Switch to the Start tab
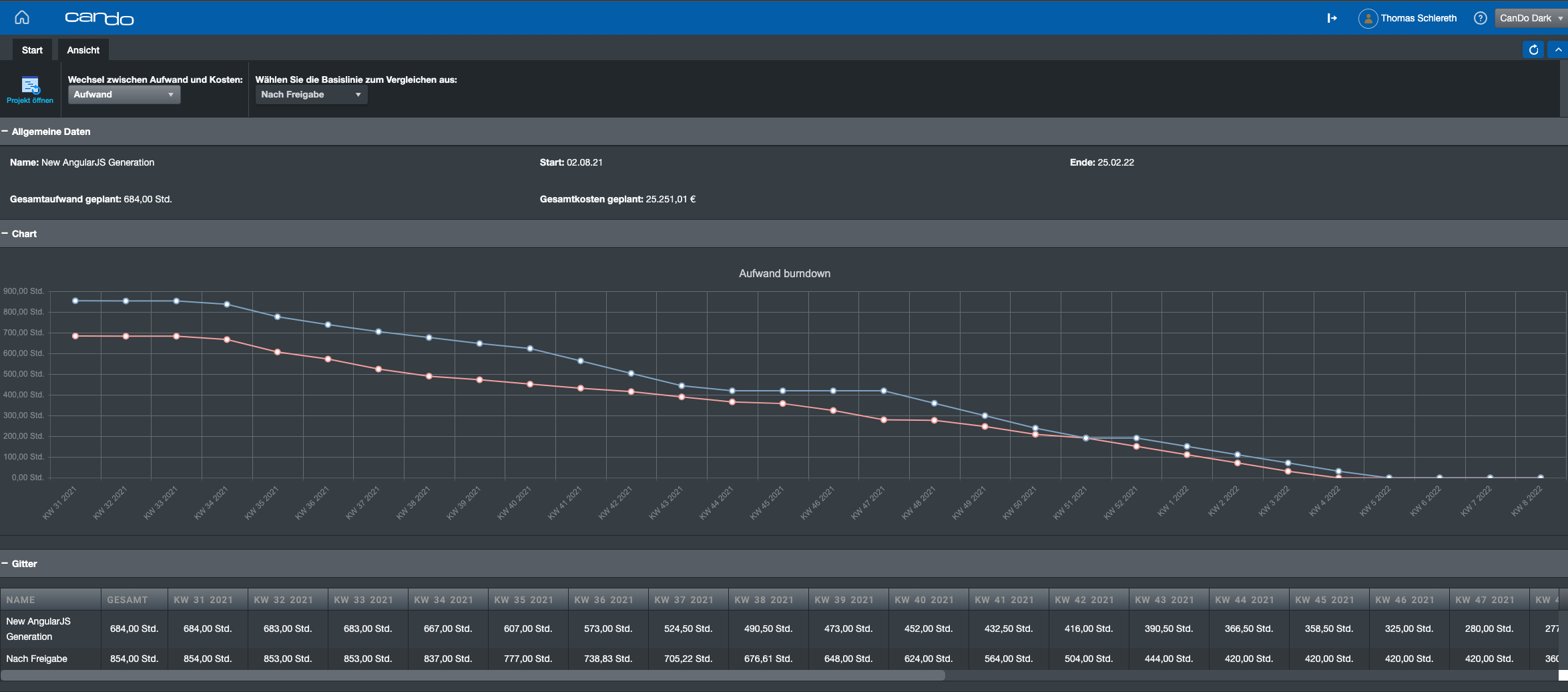Viewport: 1568px width, 692px height. (x=32, y=50)
